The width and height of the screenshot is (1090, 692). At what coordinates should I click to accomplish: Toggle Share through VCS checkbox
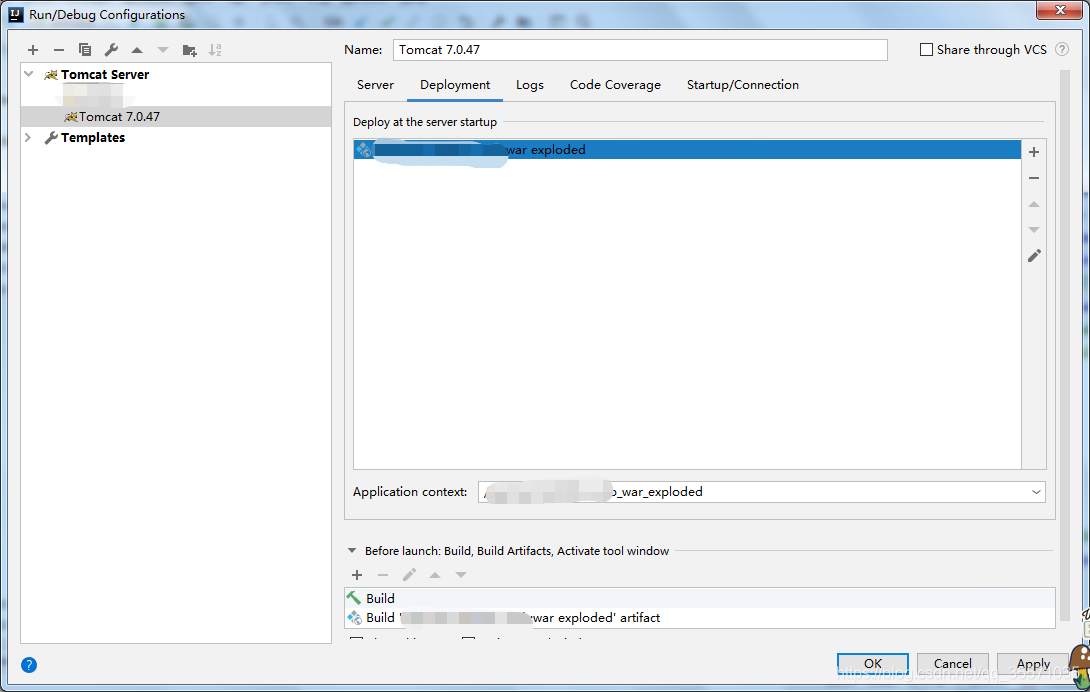click(926, 49)
